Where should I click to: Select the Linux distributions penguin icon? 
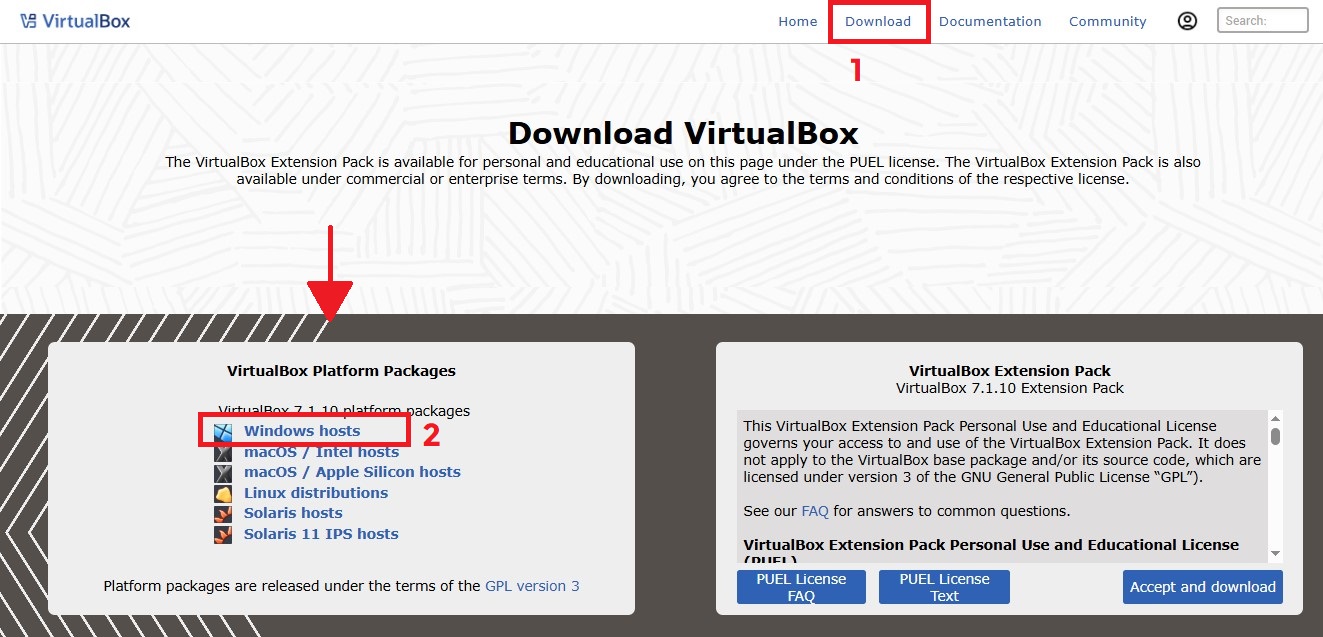tap(223, 492)
